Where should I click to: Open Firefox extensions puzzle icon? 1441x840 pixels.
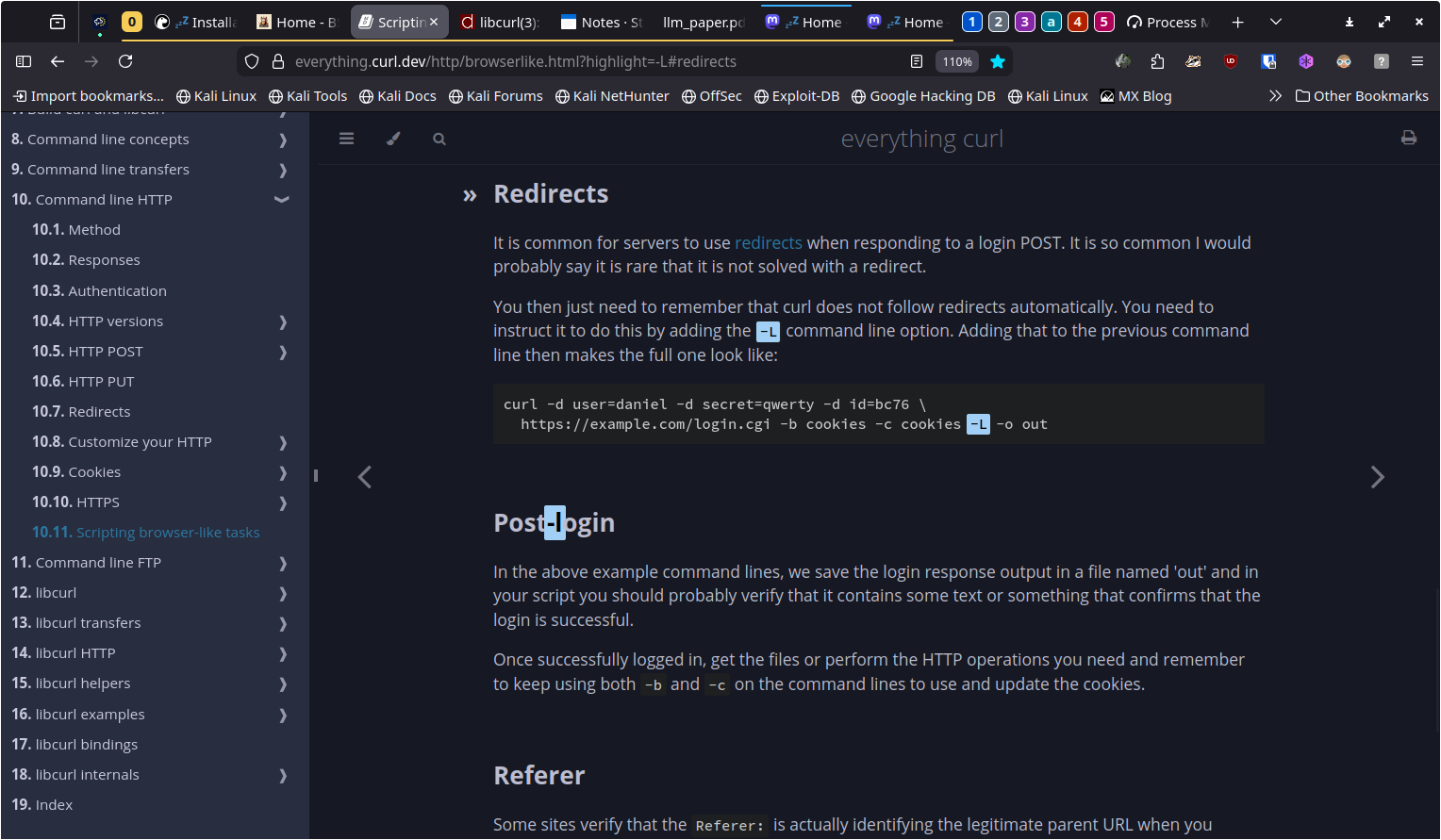tap(1157, 61)
